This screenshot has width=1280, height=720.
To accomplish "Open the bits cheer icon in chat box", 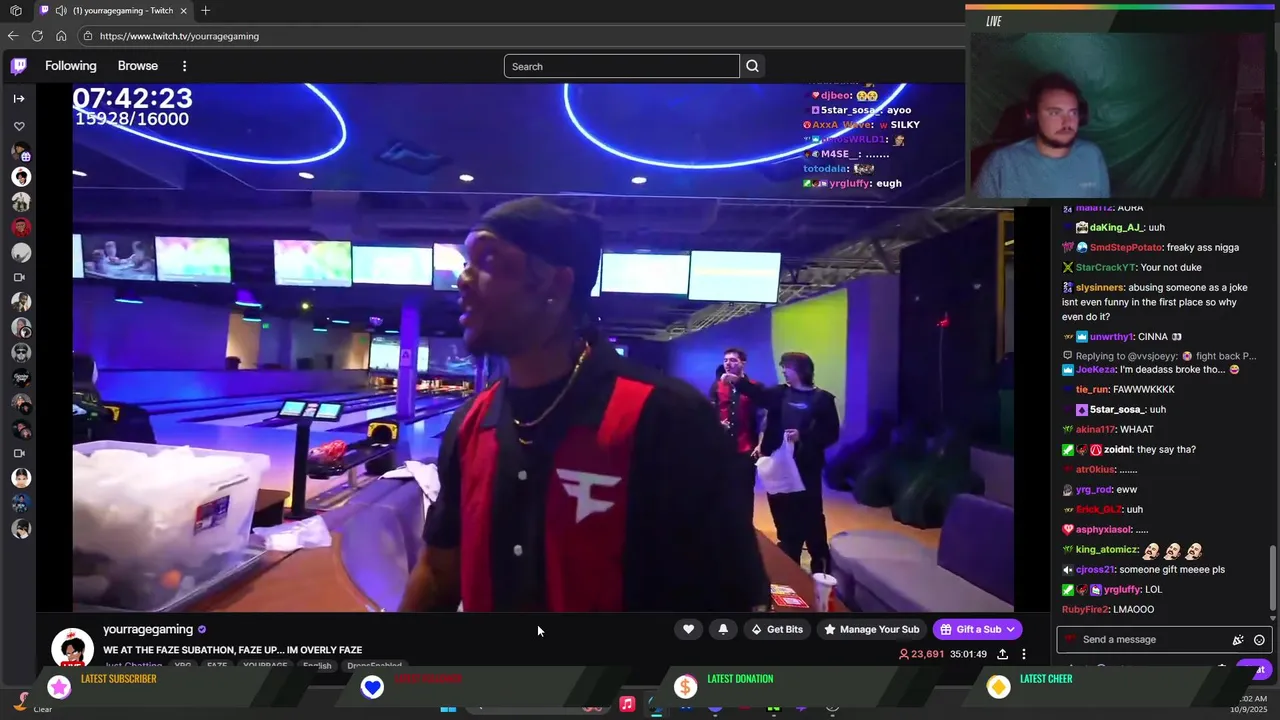I will pyautogui.click(x=1238, y=640).
